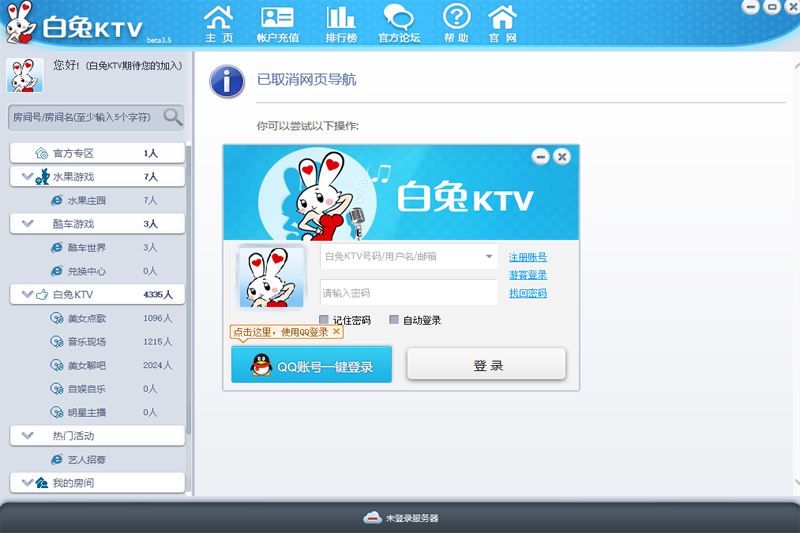Click the room icon beside 美女聊吧
Viewport: 800px width, 533px height.
(x=57, y=365)
